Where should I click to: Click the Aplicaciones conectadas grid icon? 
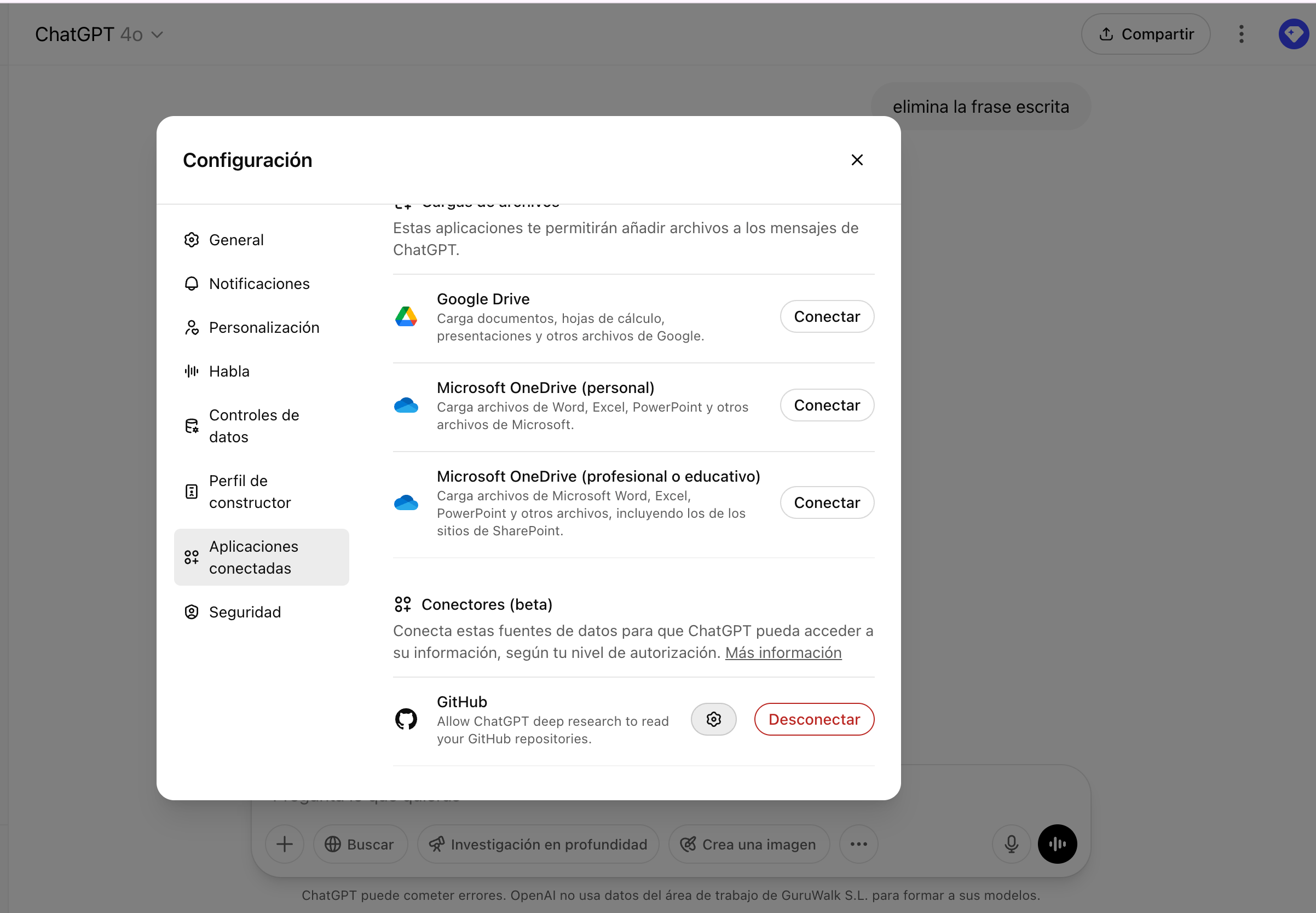point(192,557)
